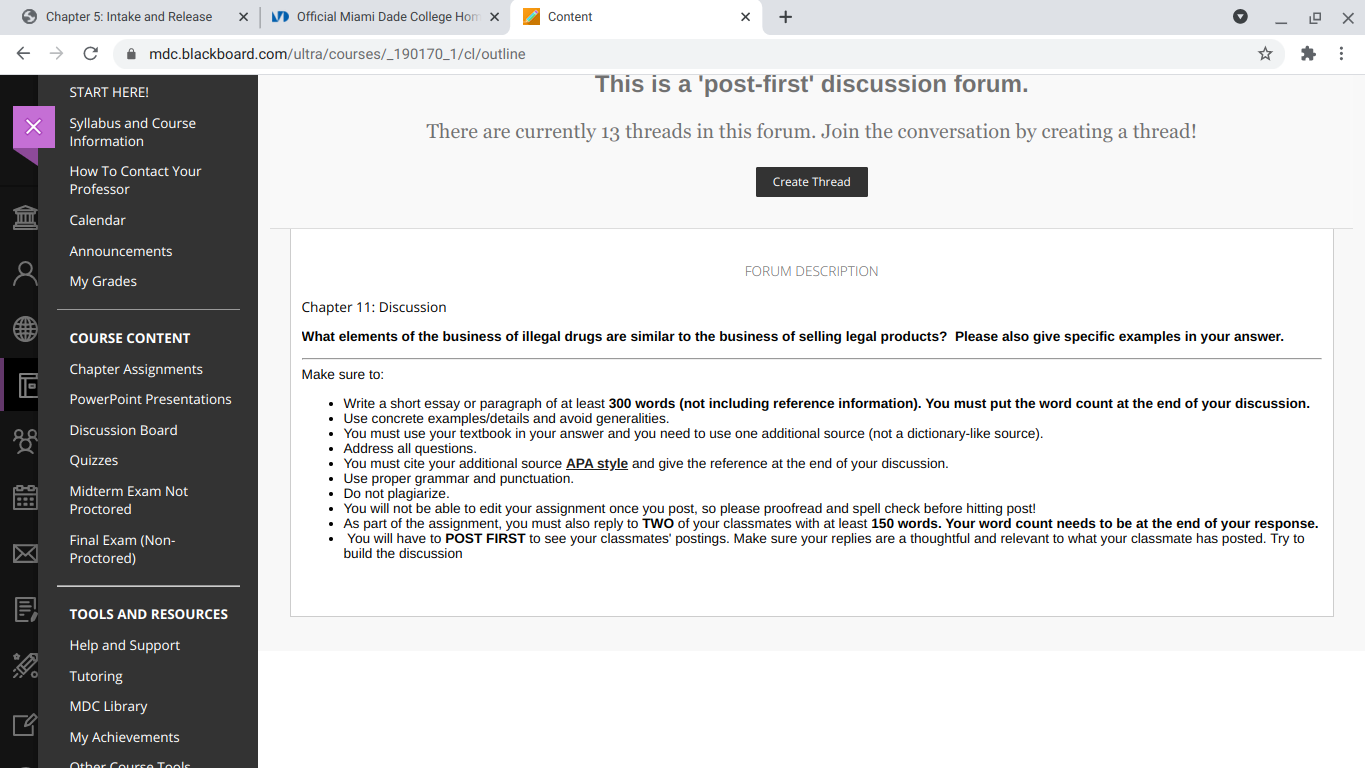Open the Organizations group icon
This screenshot has width=1365, height=768.
(x=24, y=440)
